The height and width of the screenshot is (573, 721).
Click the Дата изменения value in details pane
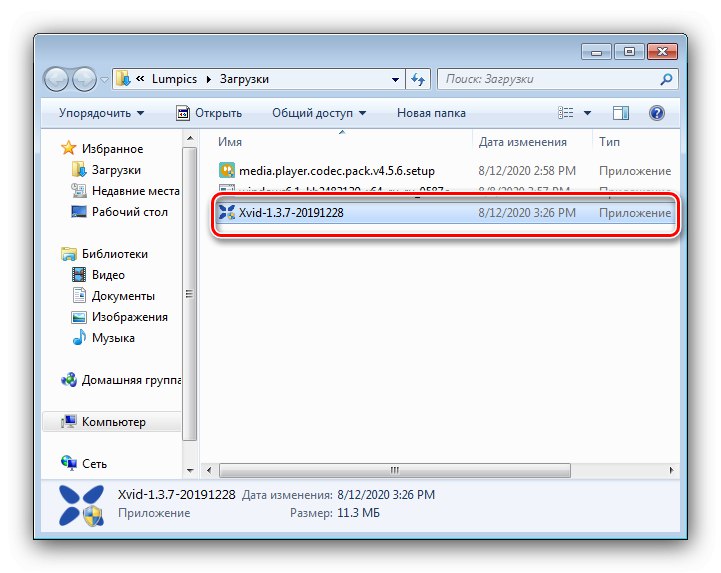coord(386,495)
